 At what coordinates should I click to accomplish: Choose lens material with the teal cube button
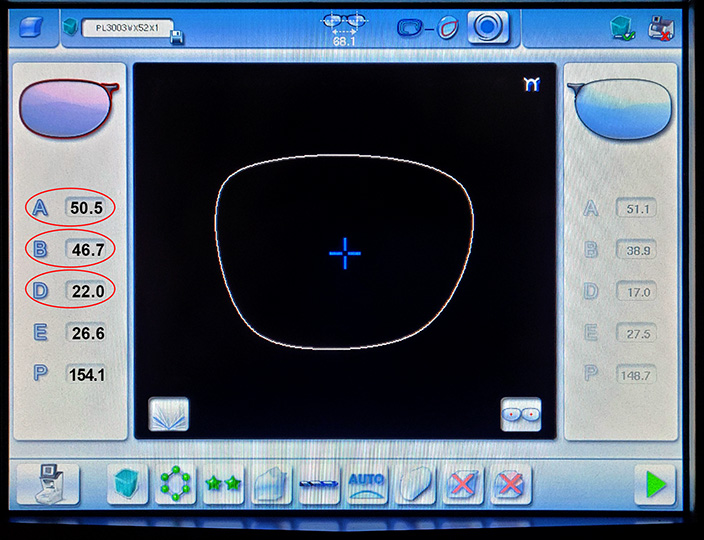(128, 484)
